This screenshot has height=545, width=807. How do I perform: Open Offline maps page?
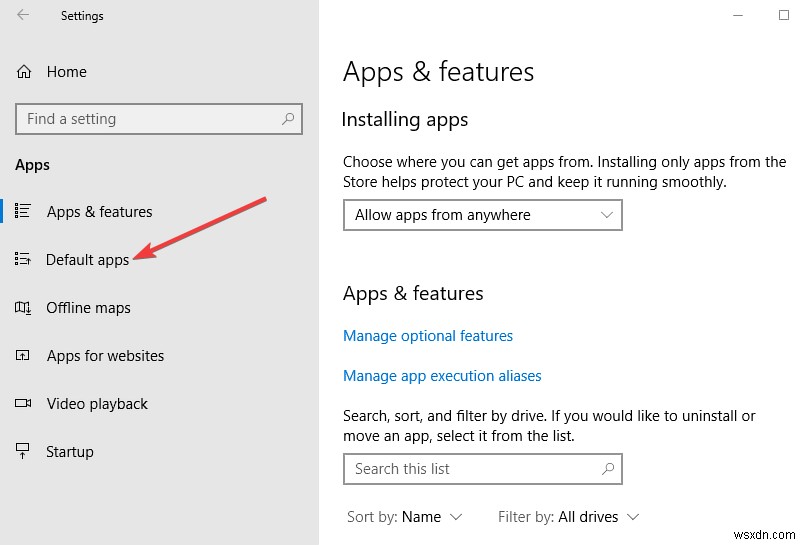89,308
